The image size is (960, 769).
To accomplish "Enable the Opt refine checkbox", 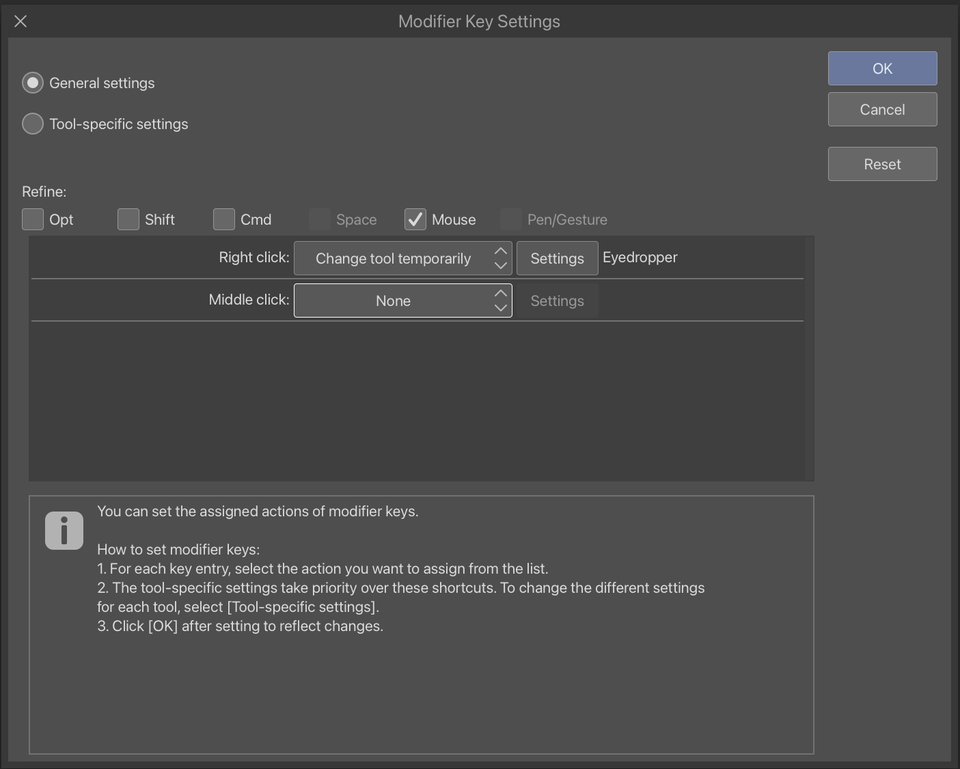I will coord(33,219).
